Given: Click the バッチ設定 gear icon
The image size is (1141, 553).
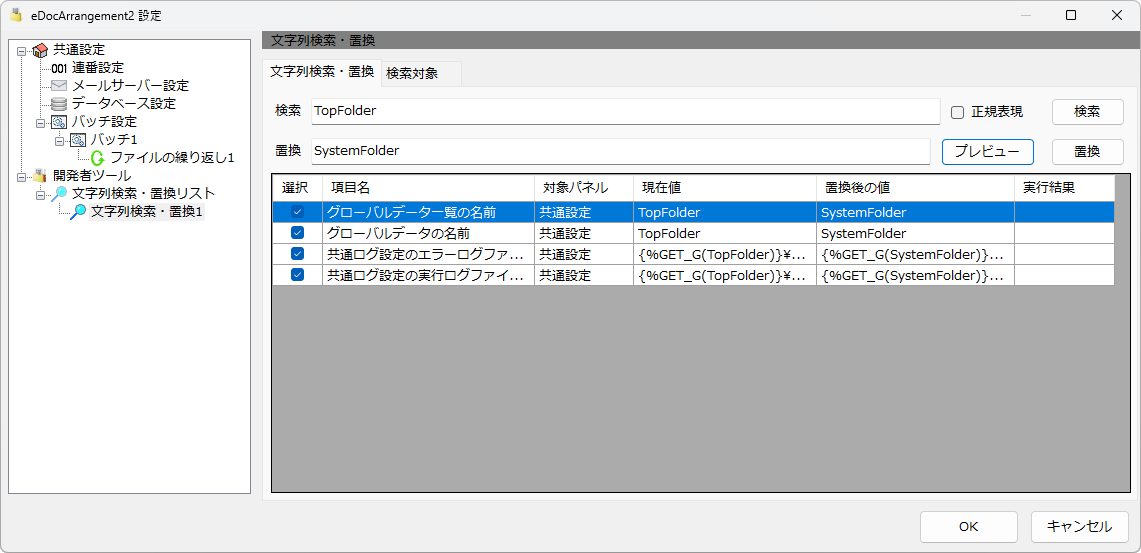Looking at the screenshot, I should 59,122.
